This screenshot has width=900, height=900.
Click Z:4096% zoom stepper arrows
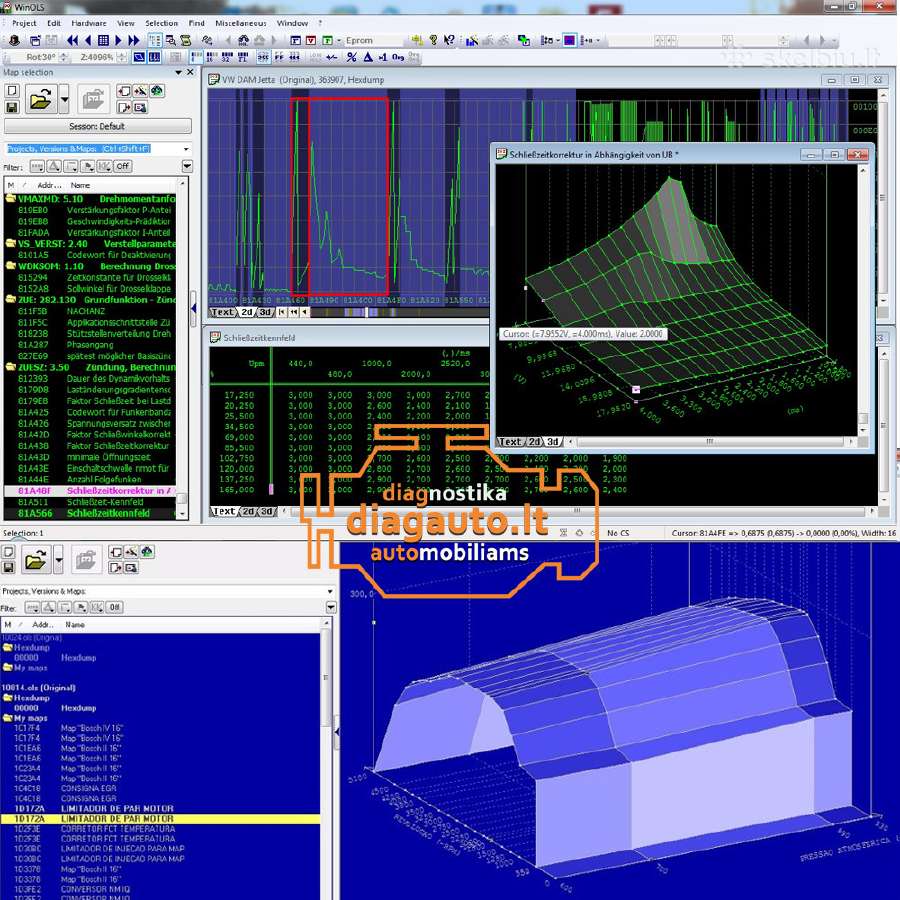(x=121, y=57)
